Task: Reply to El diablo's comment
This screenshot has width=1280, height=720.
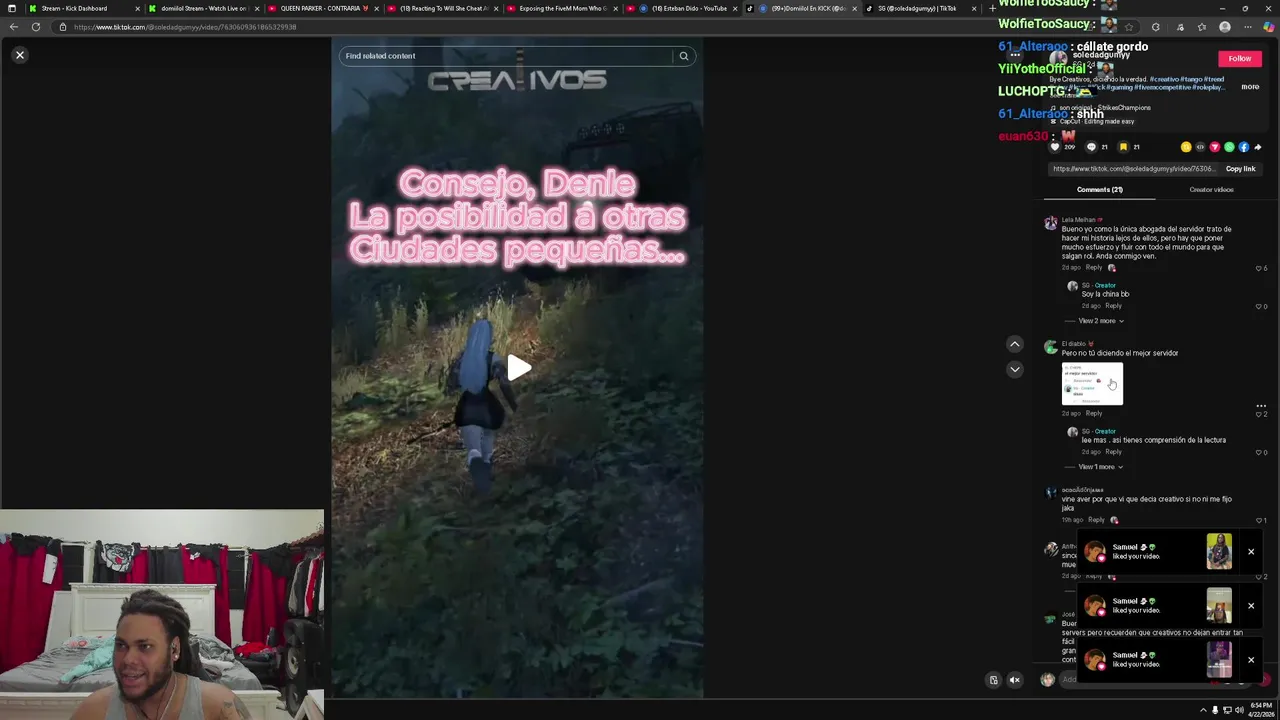Action: (1094, 414)
